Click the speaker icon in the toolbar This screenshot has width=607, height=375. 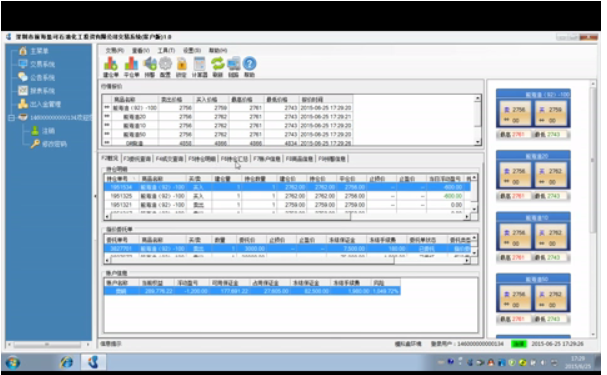(149, 67)
